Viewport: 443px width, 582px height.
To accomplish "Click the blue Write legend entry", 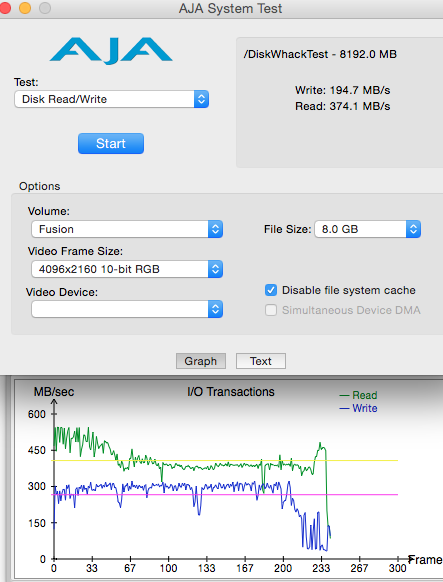I will 358,408.
